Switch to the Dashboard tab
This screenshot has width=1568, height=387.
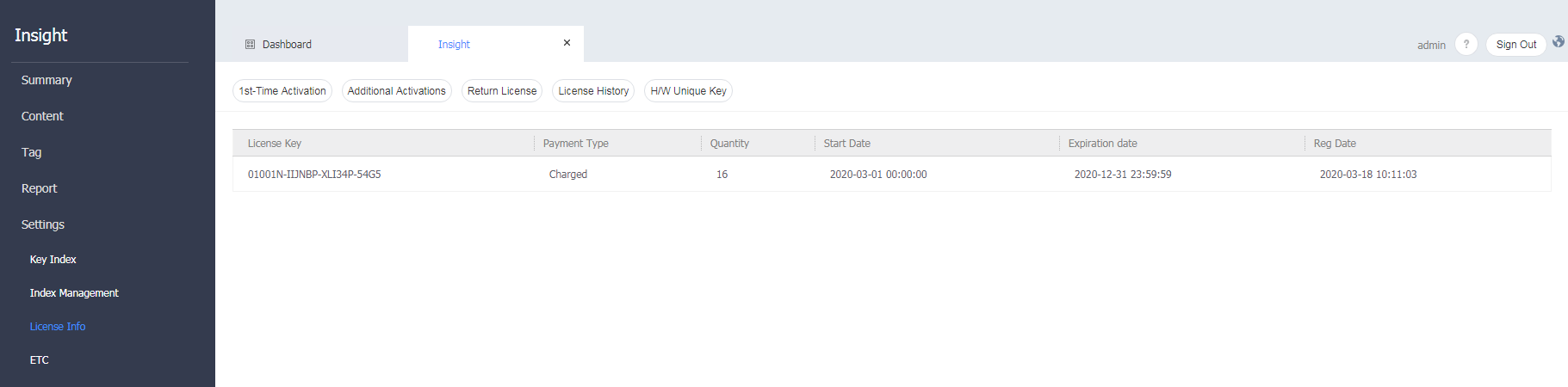[x=287, y=44]
